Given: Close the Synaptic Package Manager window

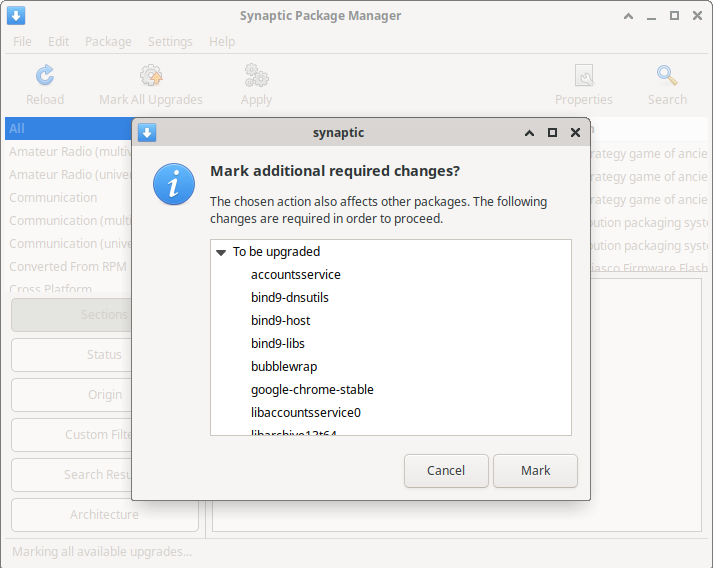Looking at the screenshot, I should click(x=698, y=15).
